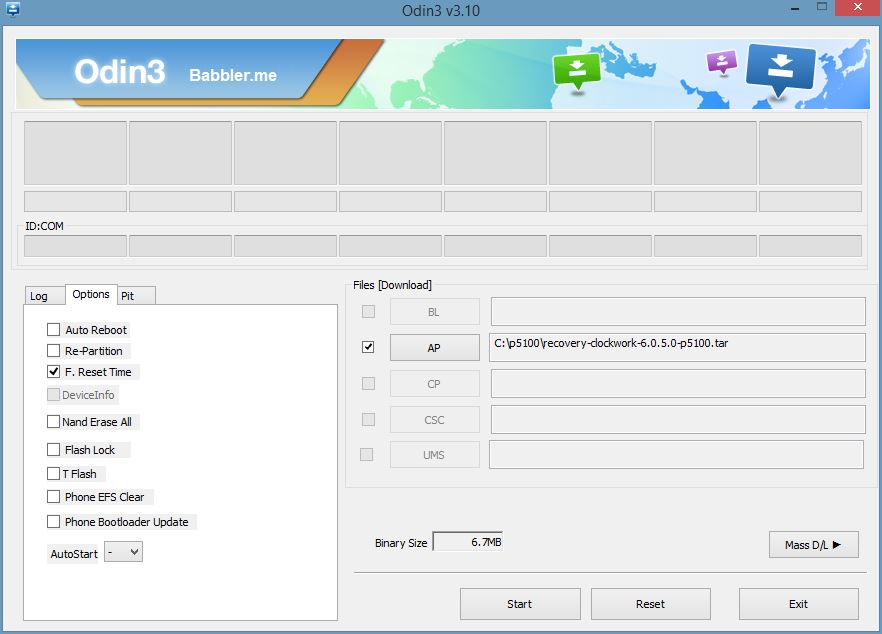Uncheck F. Reset Time option

tap(53, 372)
